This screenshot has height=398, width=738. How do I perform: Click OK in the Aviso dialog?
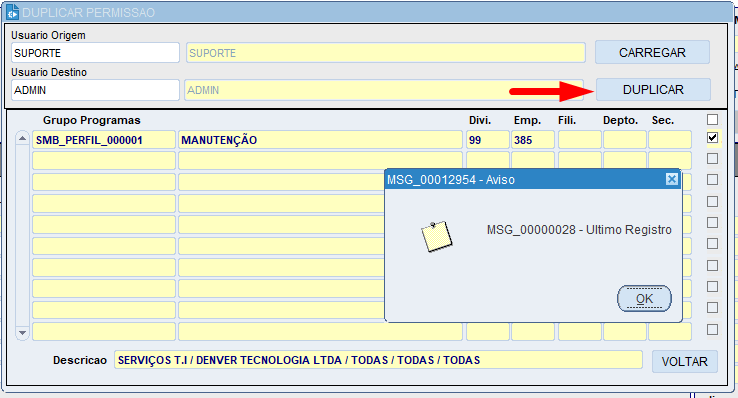click(x=644, y=299)
